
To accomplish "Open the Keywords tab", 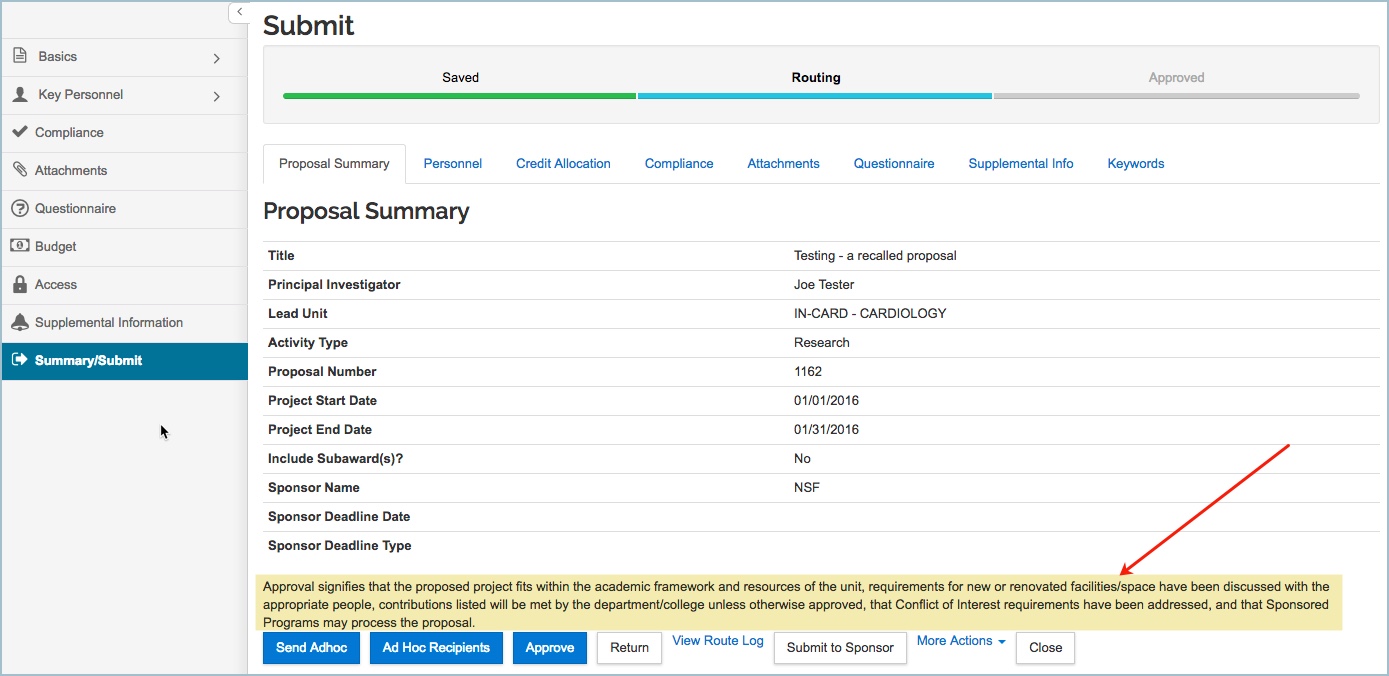I will point(1135,164).
